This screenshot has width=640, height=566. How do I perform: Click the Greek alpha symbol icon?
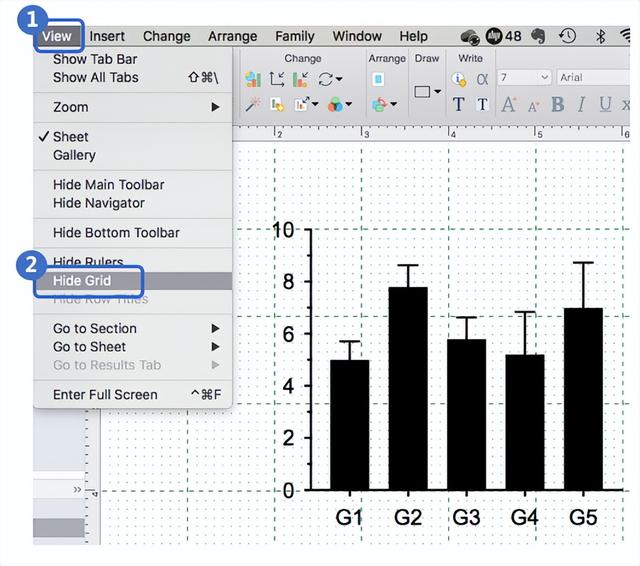click(482, 78)
